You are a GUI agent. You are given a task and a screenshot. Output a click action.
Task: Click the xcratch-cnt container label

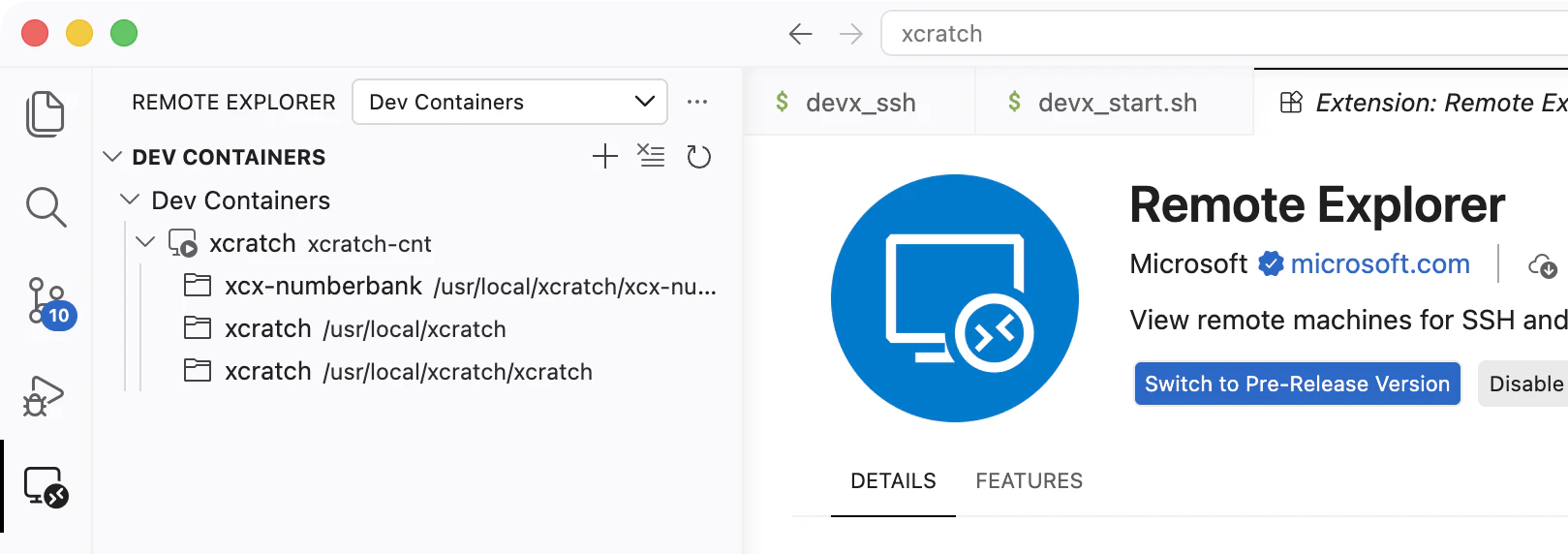369,244
